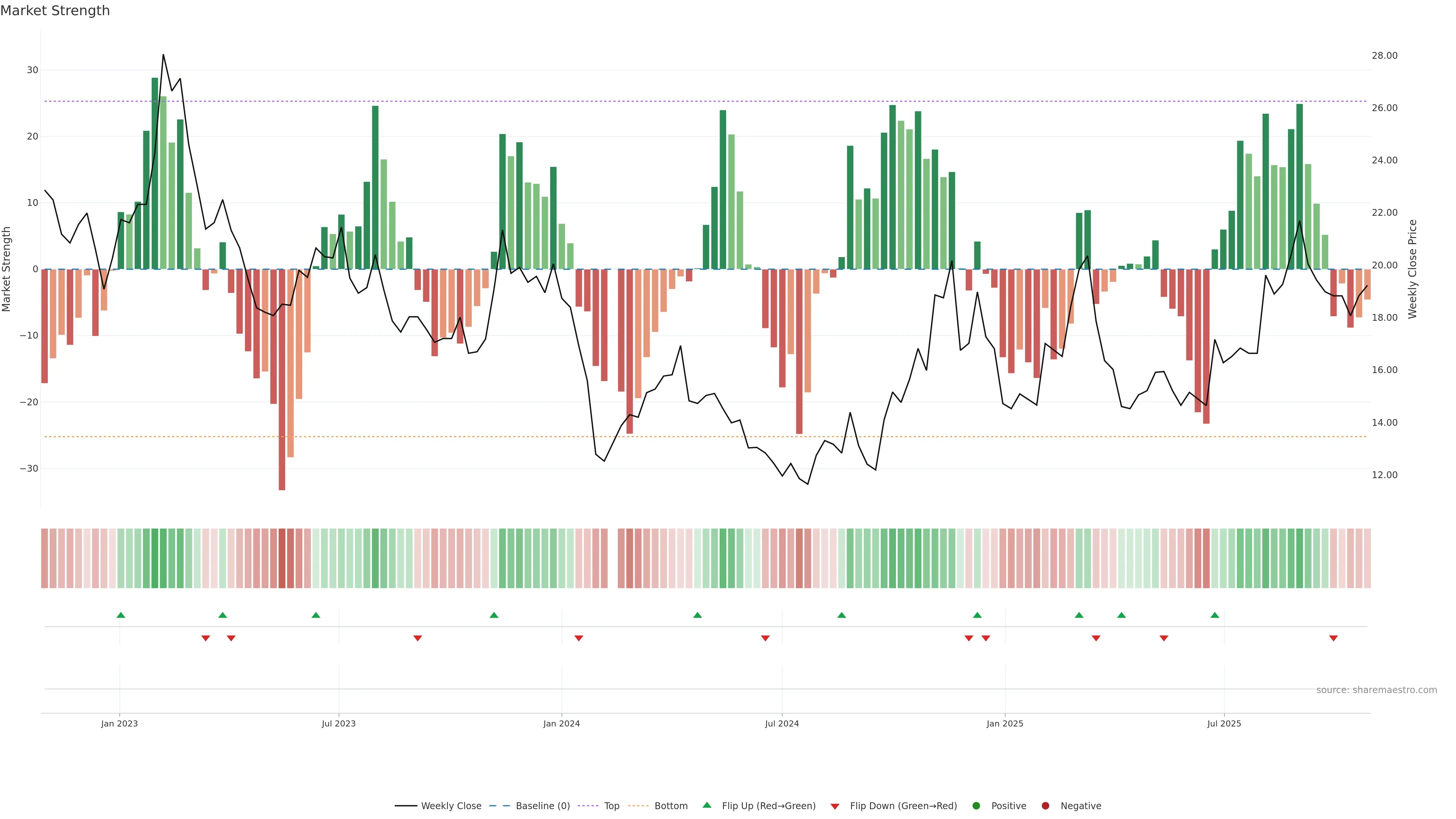Click the Market Strength chart title
This screenshot has width=1456, height=819.
[55, 11]
